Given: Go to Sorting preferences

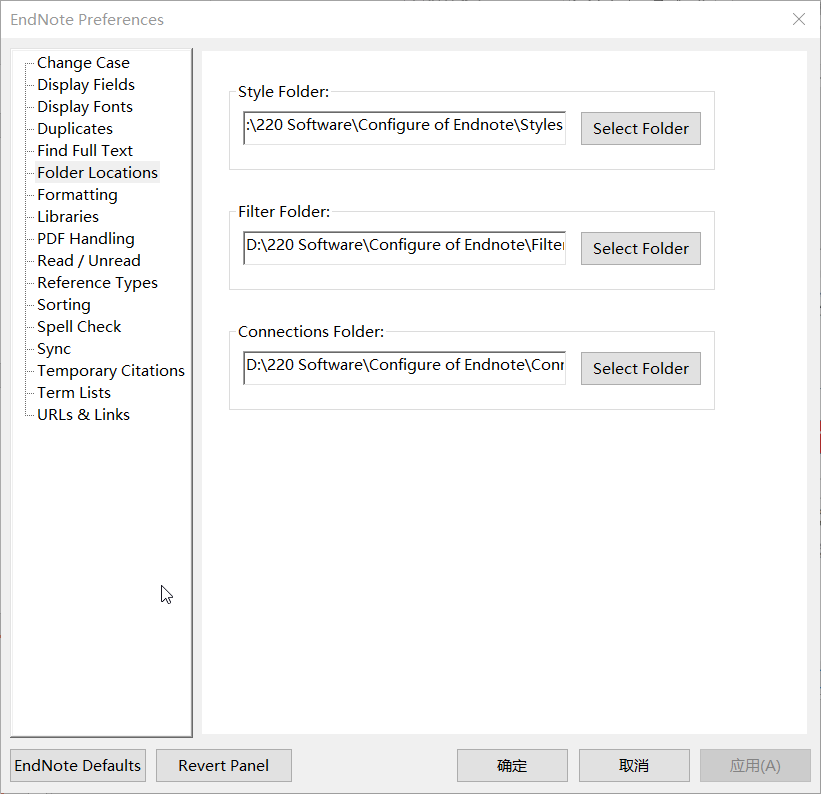Looking at the screenshot, I should pos(64,305).
